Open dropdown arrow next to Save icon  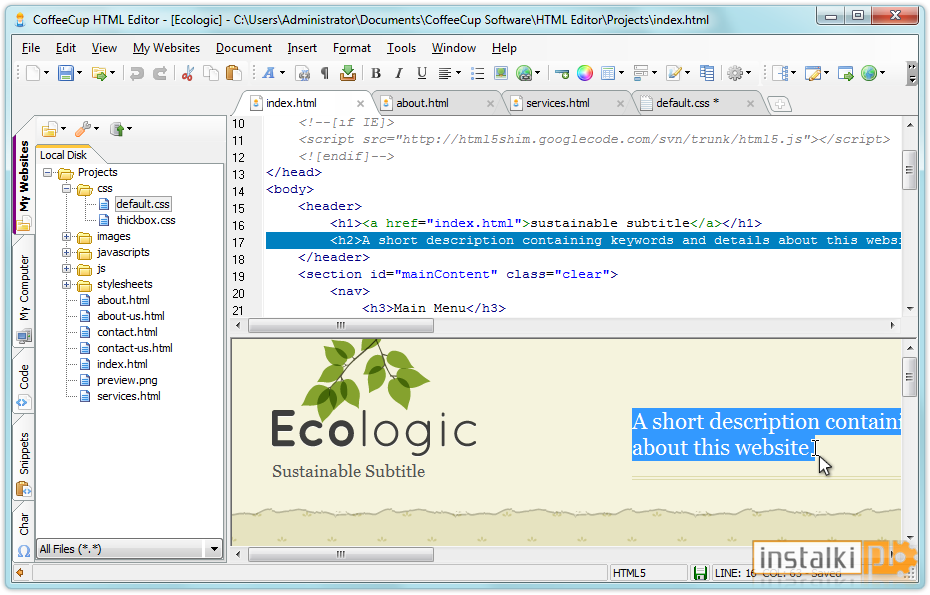(79, 73)
